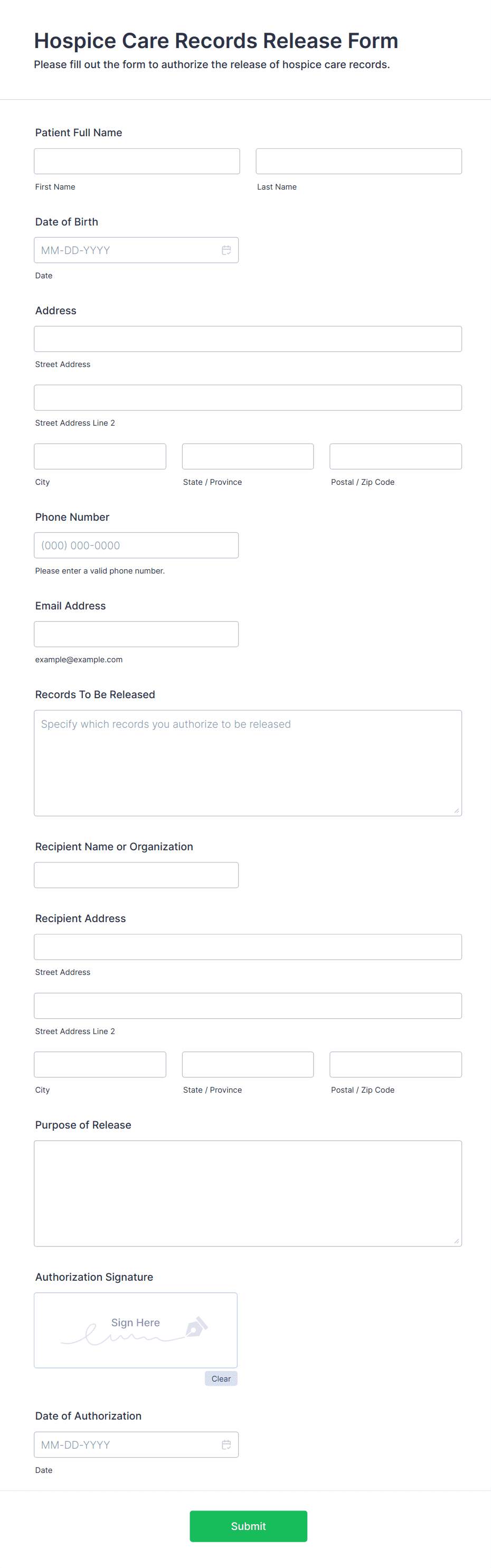Viewport: 491px width, 1568px height.
Task: Click the Phone Number input field
Action: pyautogui.click(x=136, y=545)
